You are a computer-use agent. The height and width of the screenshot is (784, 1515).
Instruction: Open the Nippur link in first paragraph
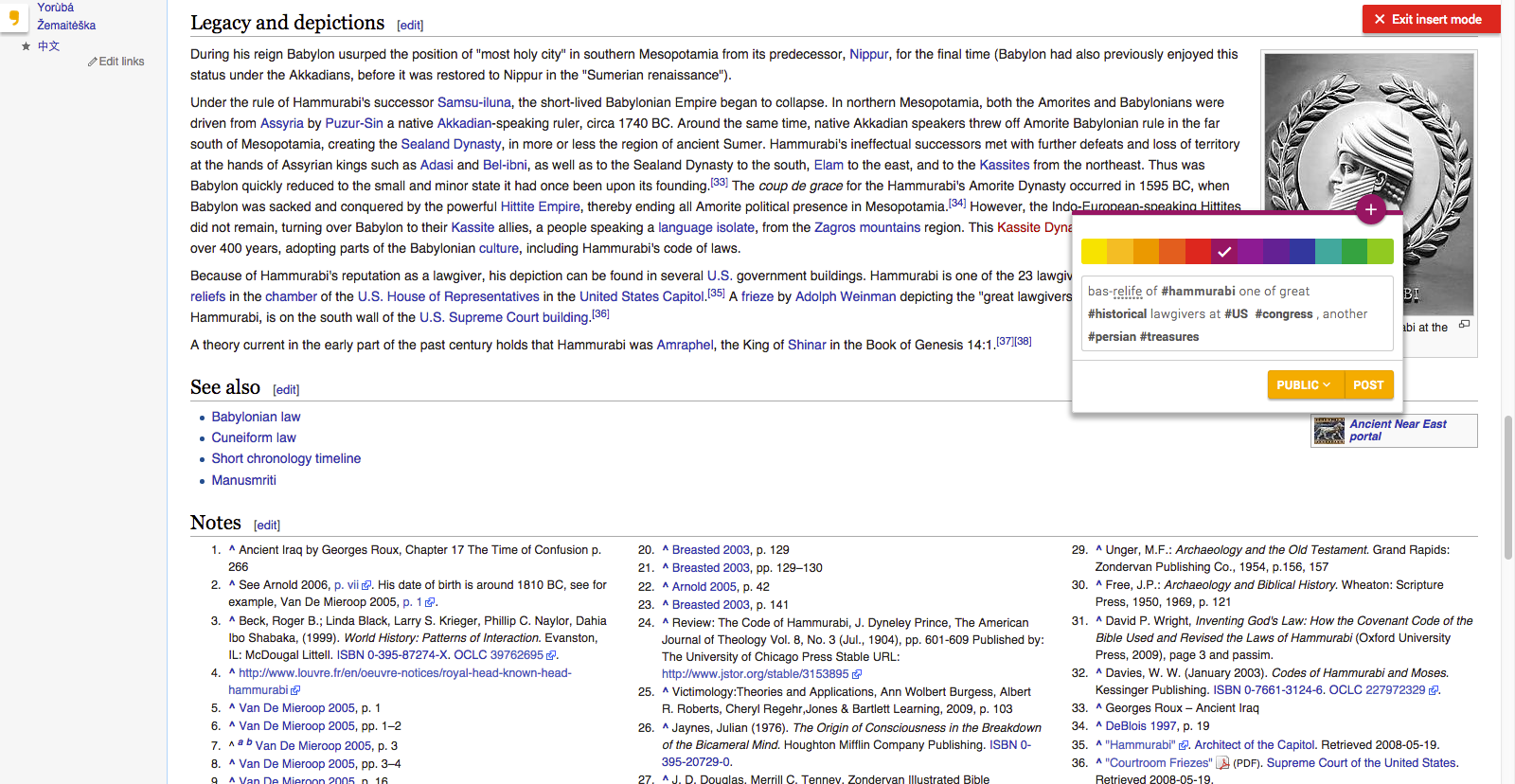tap(868, 54)
